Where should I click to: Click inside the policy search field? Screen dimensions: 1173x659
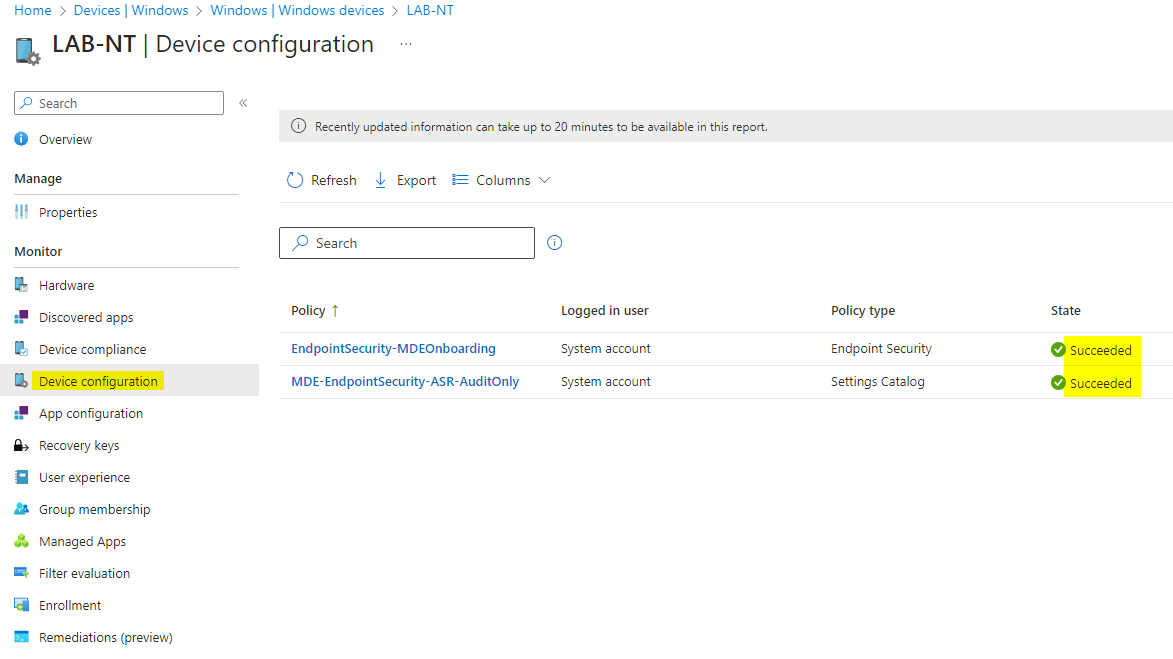click(406, 242)
